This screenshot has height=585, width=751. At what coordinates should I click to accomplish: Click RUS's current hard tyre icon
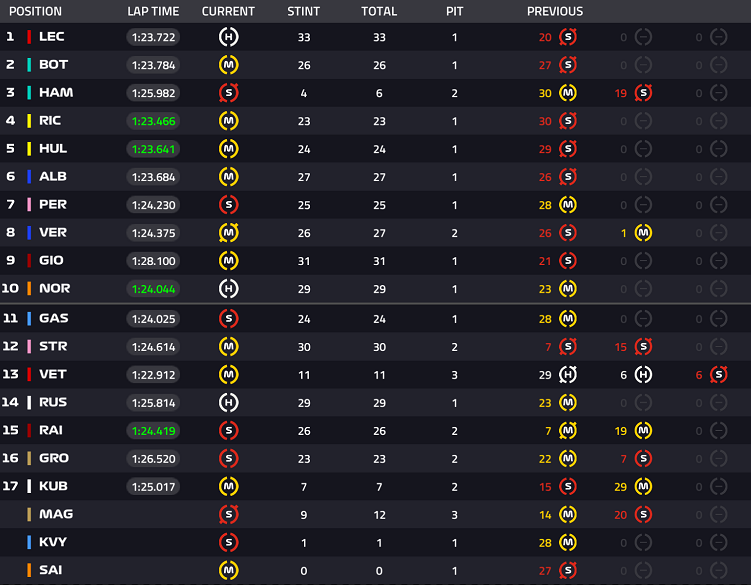pos(228,403)
